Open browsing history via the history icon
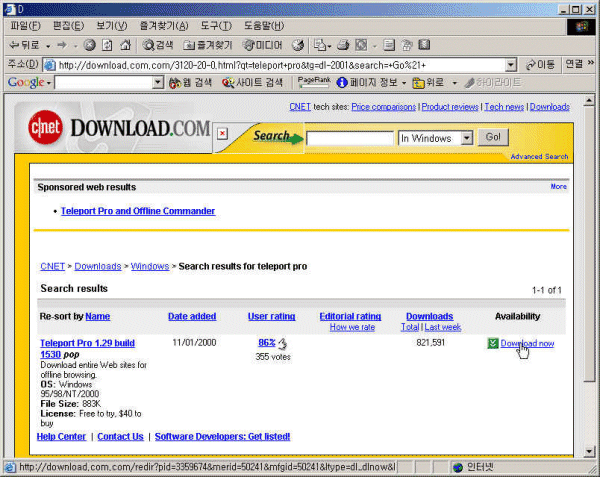600x477 pixels. [x=298, y=45]
